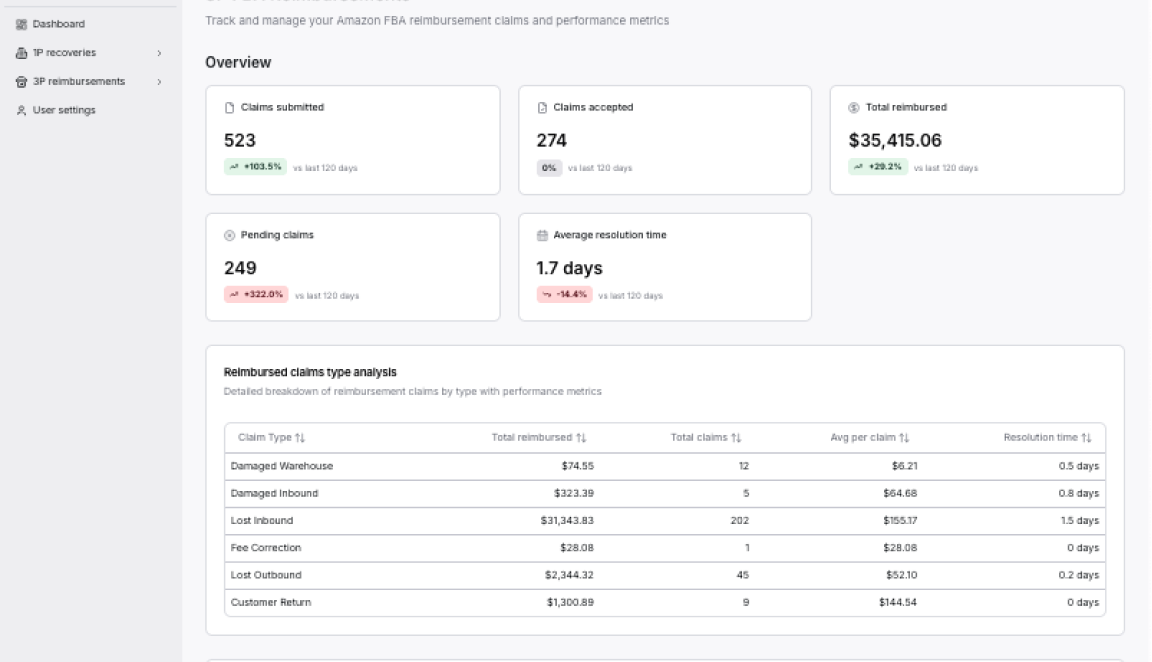Open User settings from the sidebar
This screenshot has height=662, width=1152.
(63, 110)
